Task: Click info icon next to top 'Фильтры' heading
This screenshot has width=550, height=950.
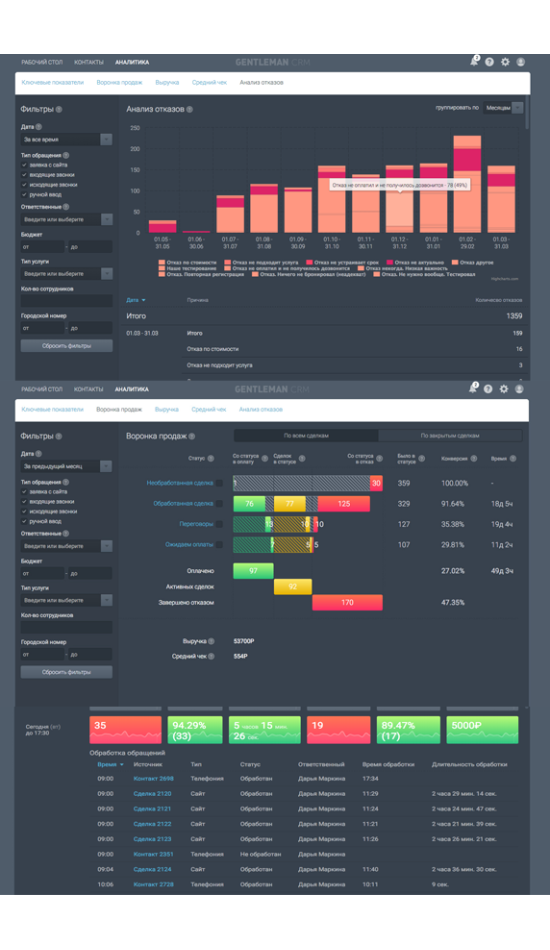Action: tap(59, 110)
